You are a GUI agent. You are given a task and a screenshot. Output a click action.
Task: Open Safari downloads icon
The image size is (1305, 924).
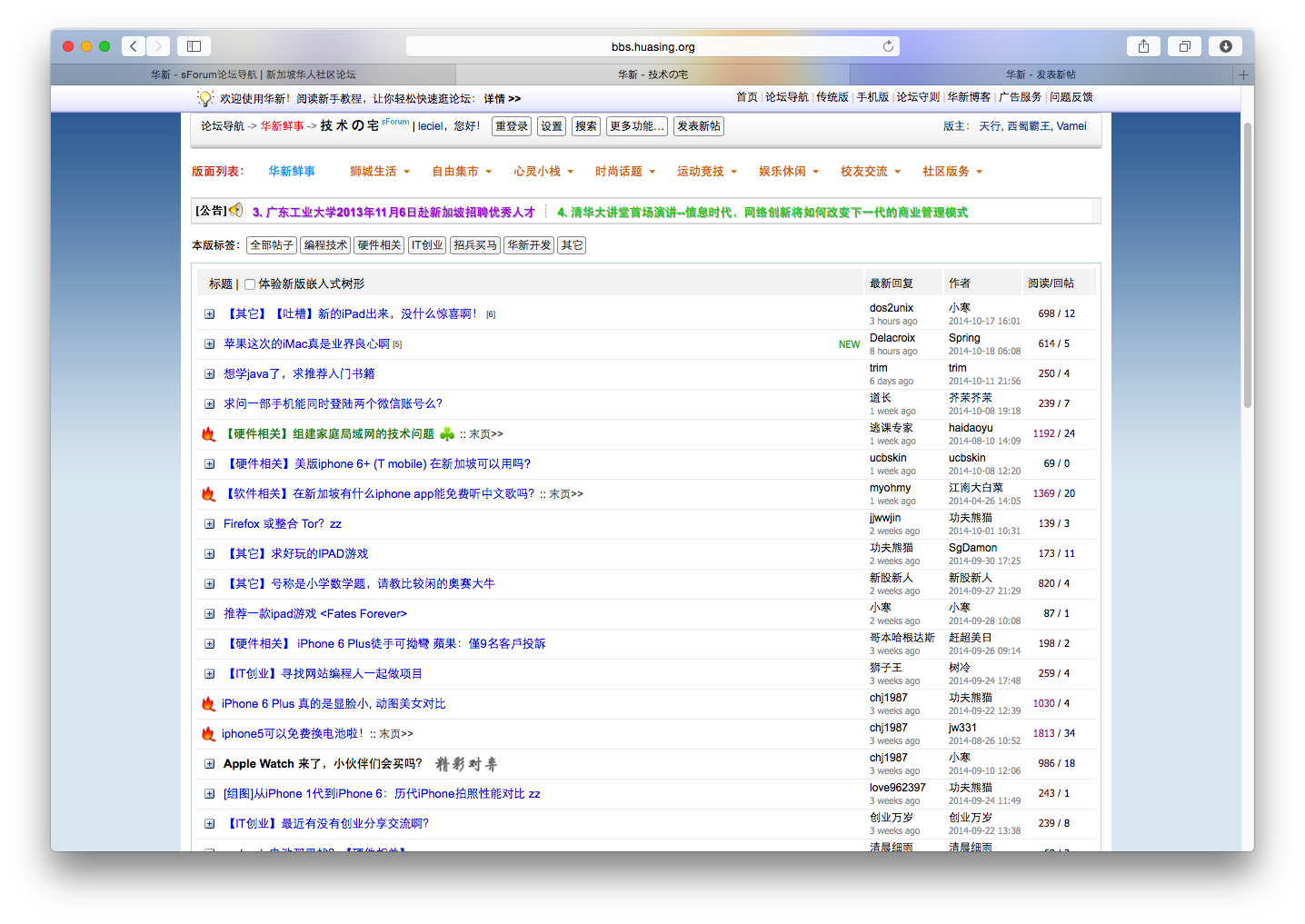click(1225, 46)
